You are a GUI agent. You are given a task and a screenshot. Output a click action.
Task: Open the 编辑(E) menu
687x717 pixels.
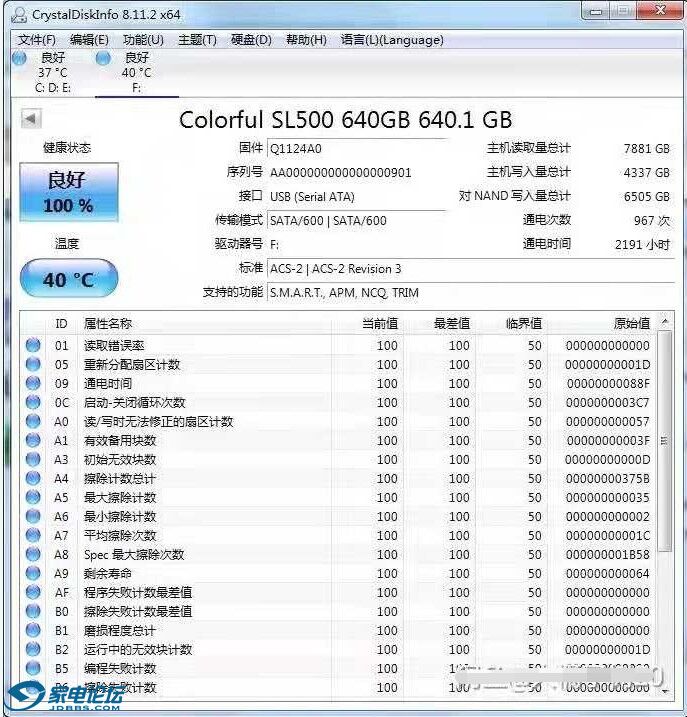pos(89,40)
